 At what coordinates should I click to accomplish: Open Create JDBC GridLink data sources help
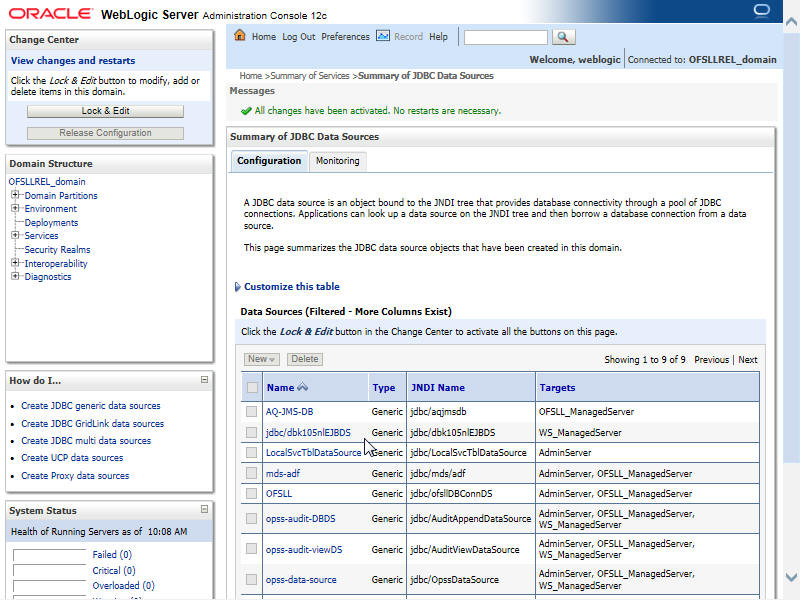[x=92, y=423]
